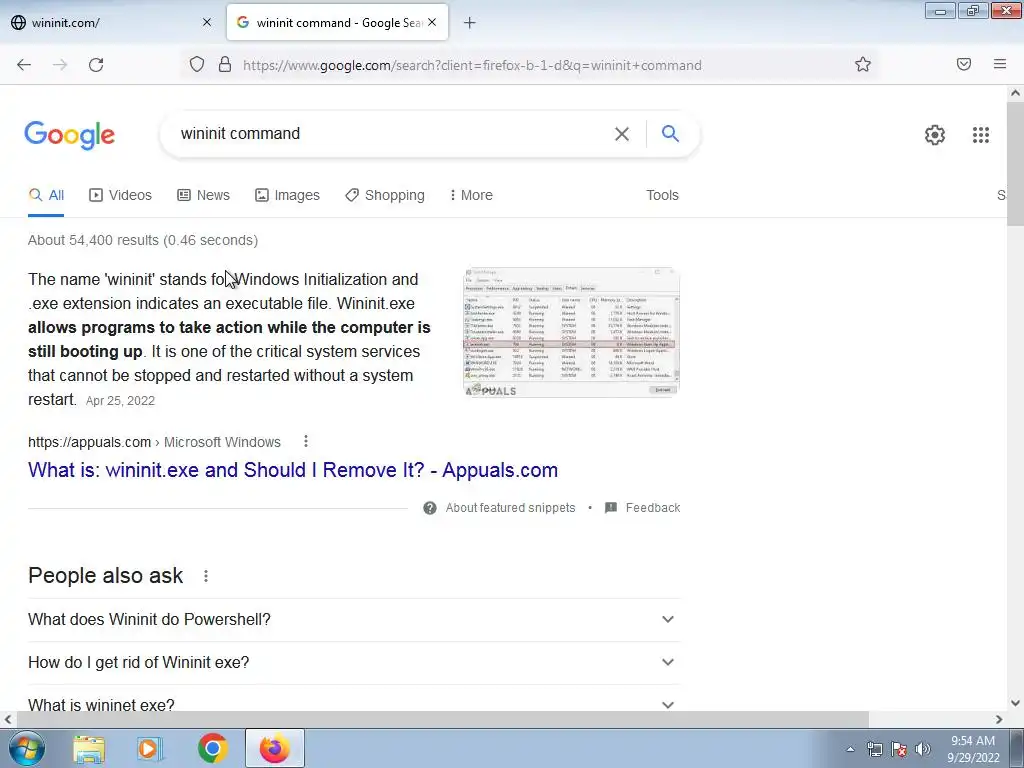Click the 'Apr 25, 2022' snippet date
This screenshot has height=768, width=1024.
pyautogui.click(x=120, y=401)
